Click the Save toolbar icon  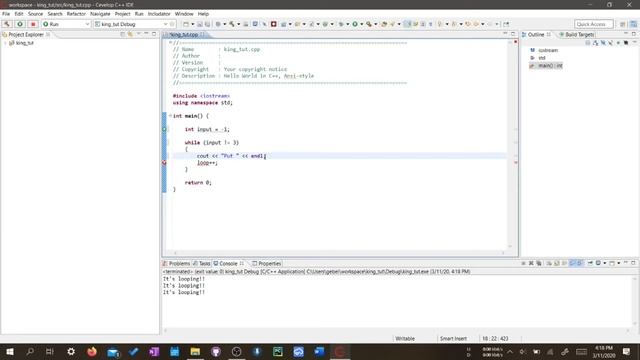[x=200, y=24]
